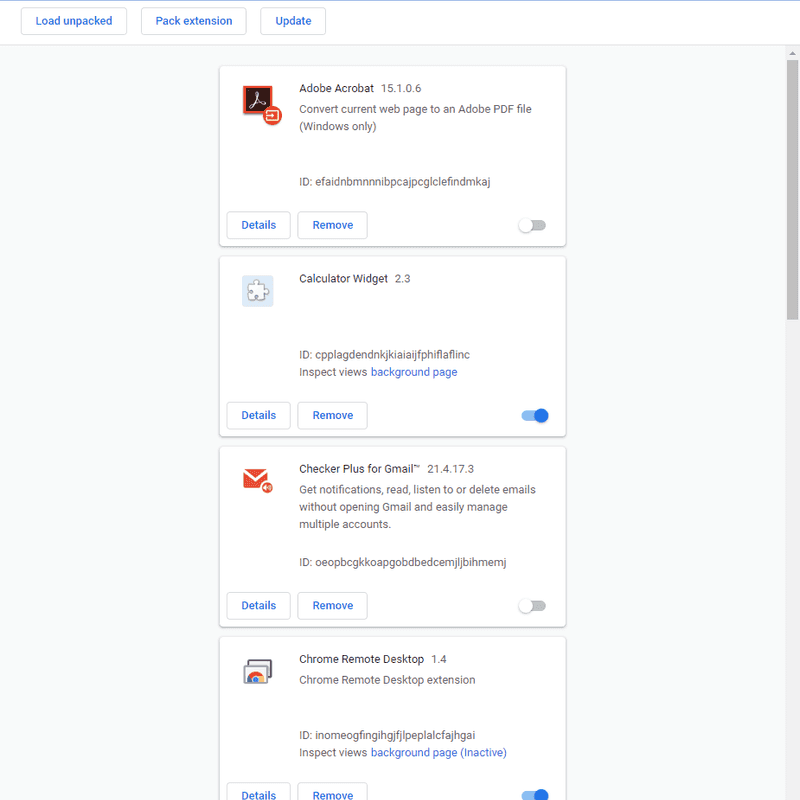Click ID cpplagdendnkjkiaiaijfphiflaflinc text

(384, 355)
